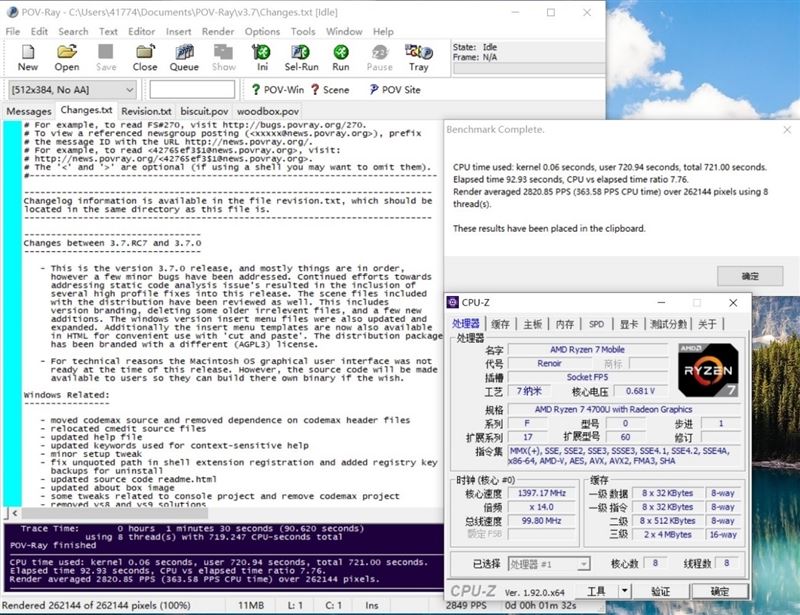Open the biscuit.pov tab
This screenshot has height=615, width=800.
(x=204, y=111)
